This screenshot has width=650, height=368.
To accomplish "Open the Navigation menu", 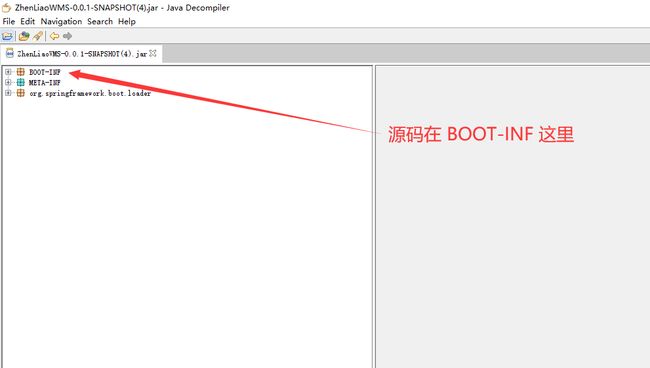I will [x=61, y=22].
